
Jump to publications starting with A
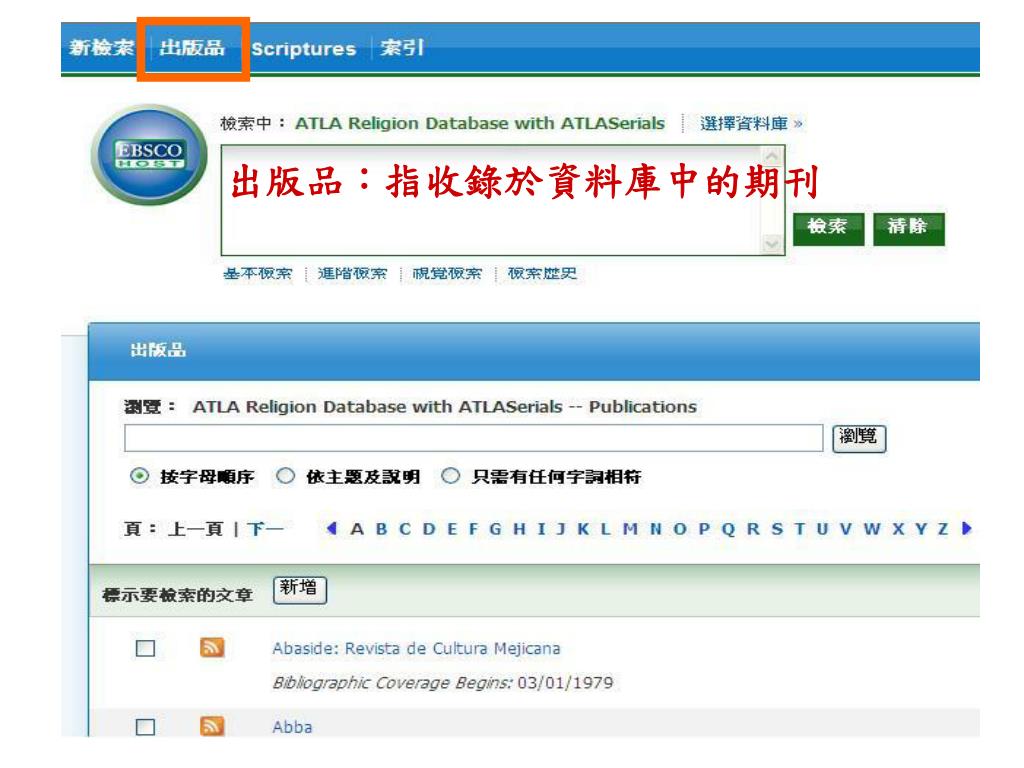click(x=357, y=529)
